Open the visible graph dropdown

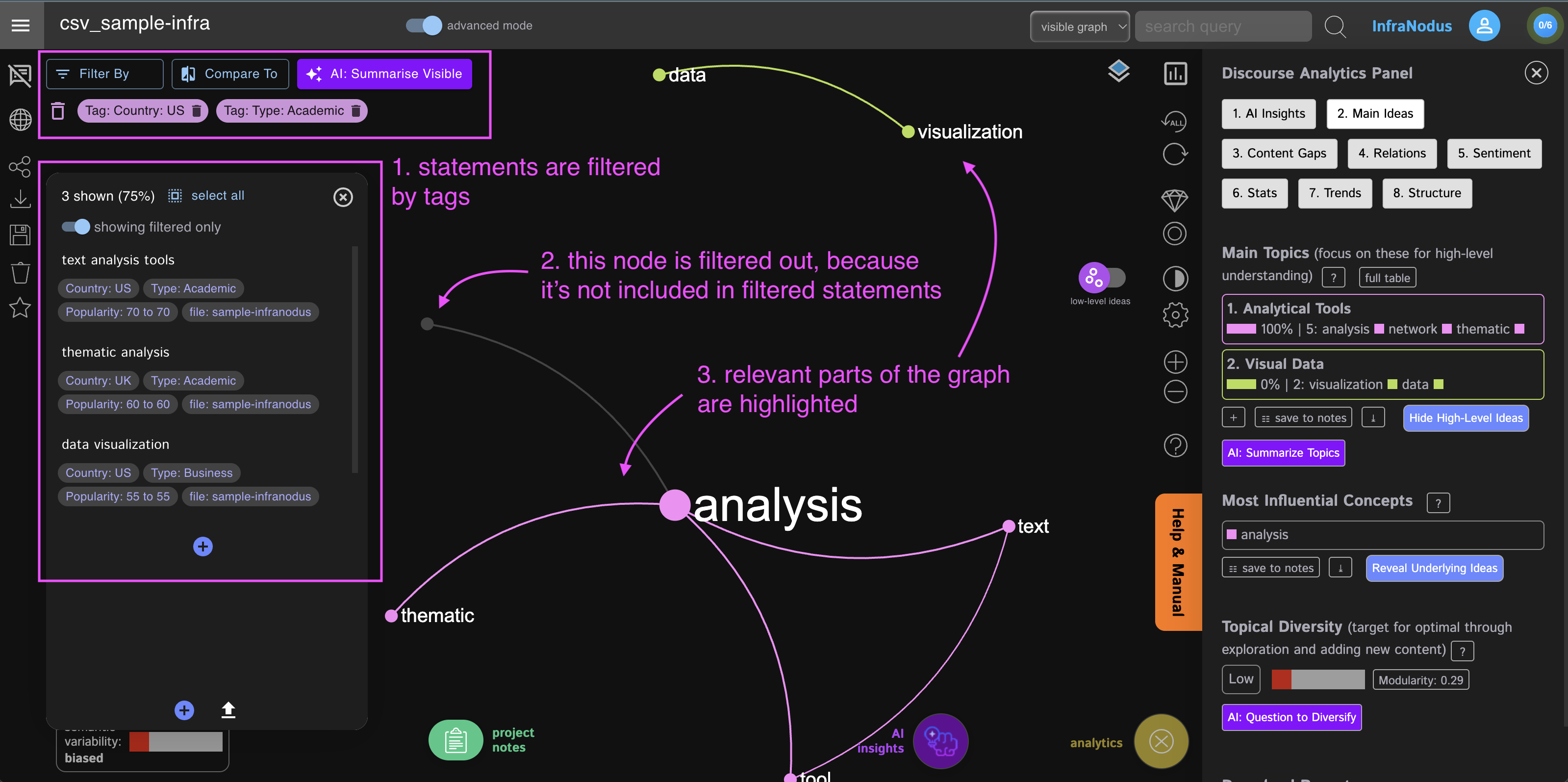(1080, 26)
